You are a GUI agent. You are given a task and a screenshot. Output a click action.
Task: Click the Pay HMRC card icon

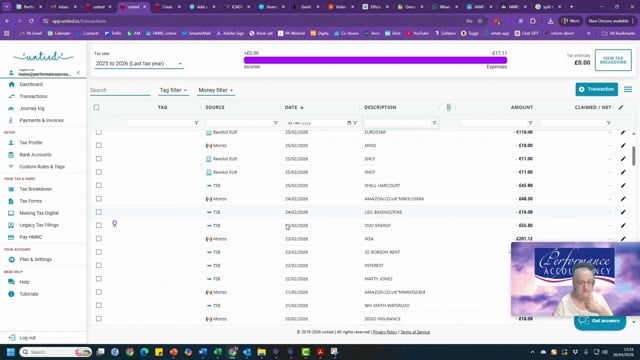[x=11, y=237]
